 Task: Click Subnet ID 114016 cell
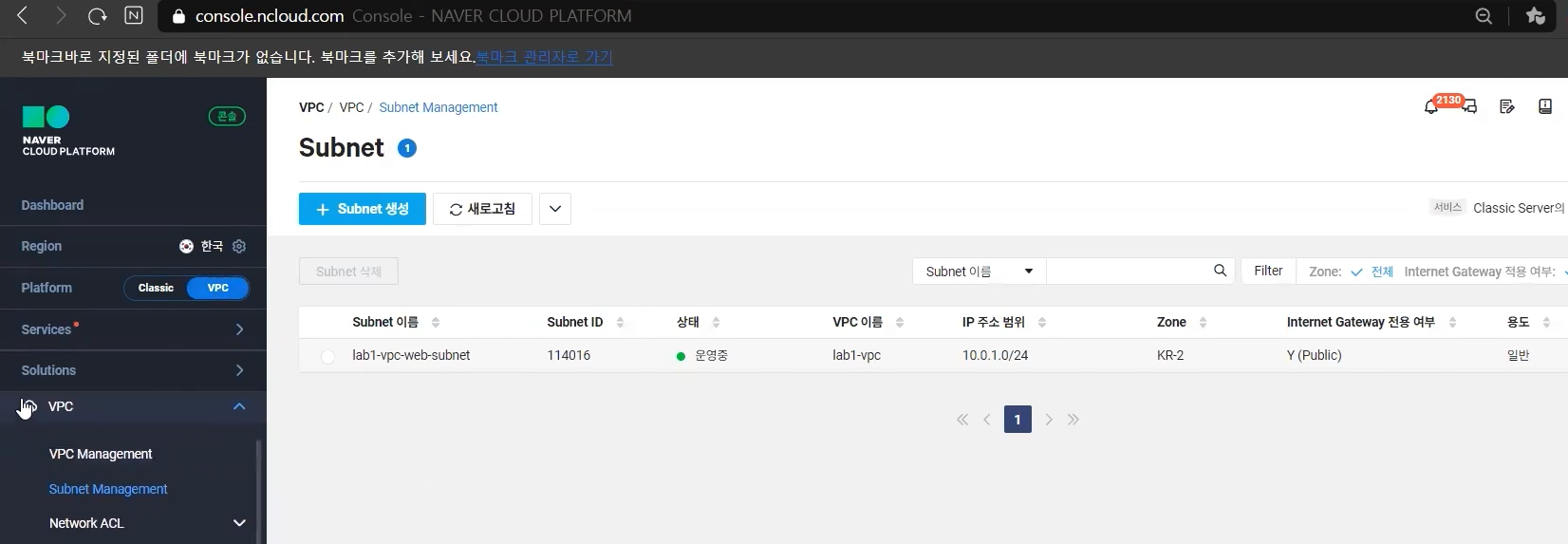(x=569, y=355)
